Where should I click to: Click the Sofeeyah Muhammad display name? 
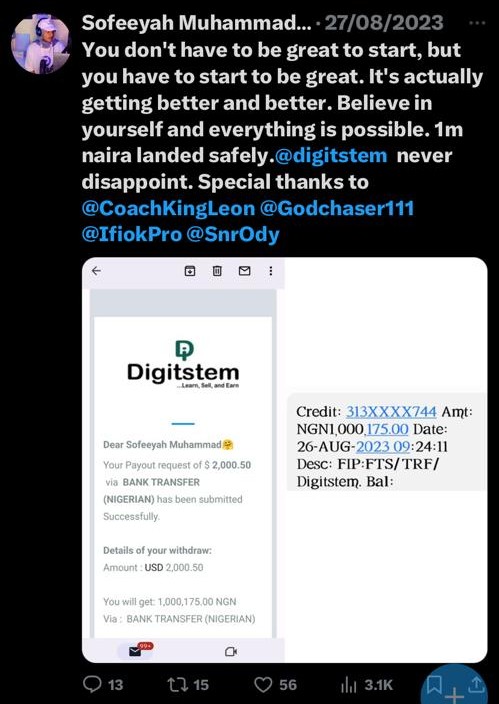196,23
